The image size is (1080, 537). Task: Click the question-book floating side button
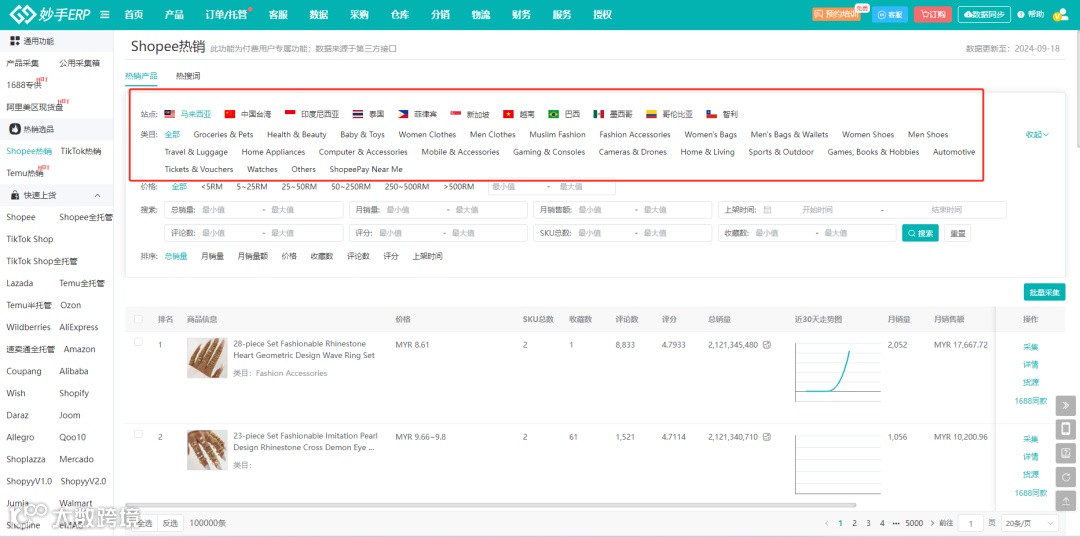tap(1066, 454)
